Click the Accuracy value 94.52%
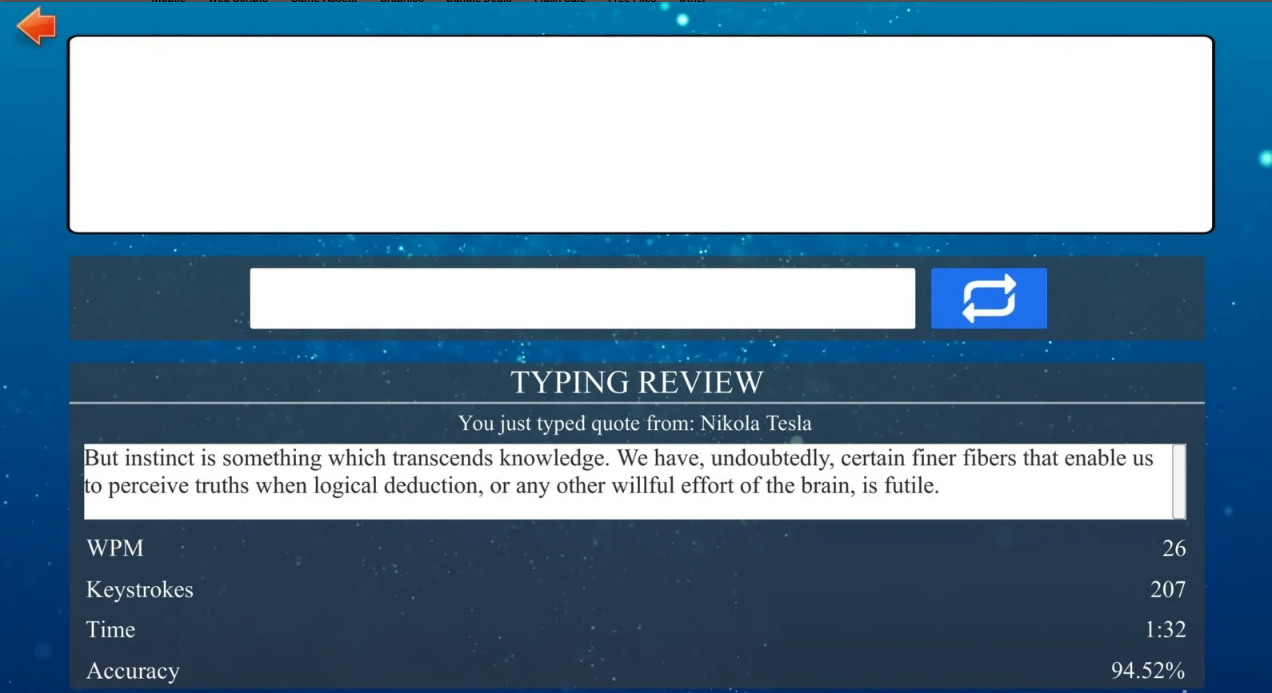Image resolution: width=1272 pixels, height=693 pixels. click(1148, 670)
